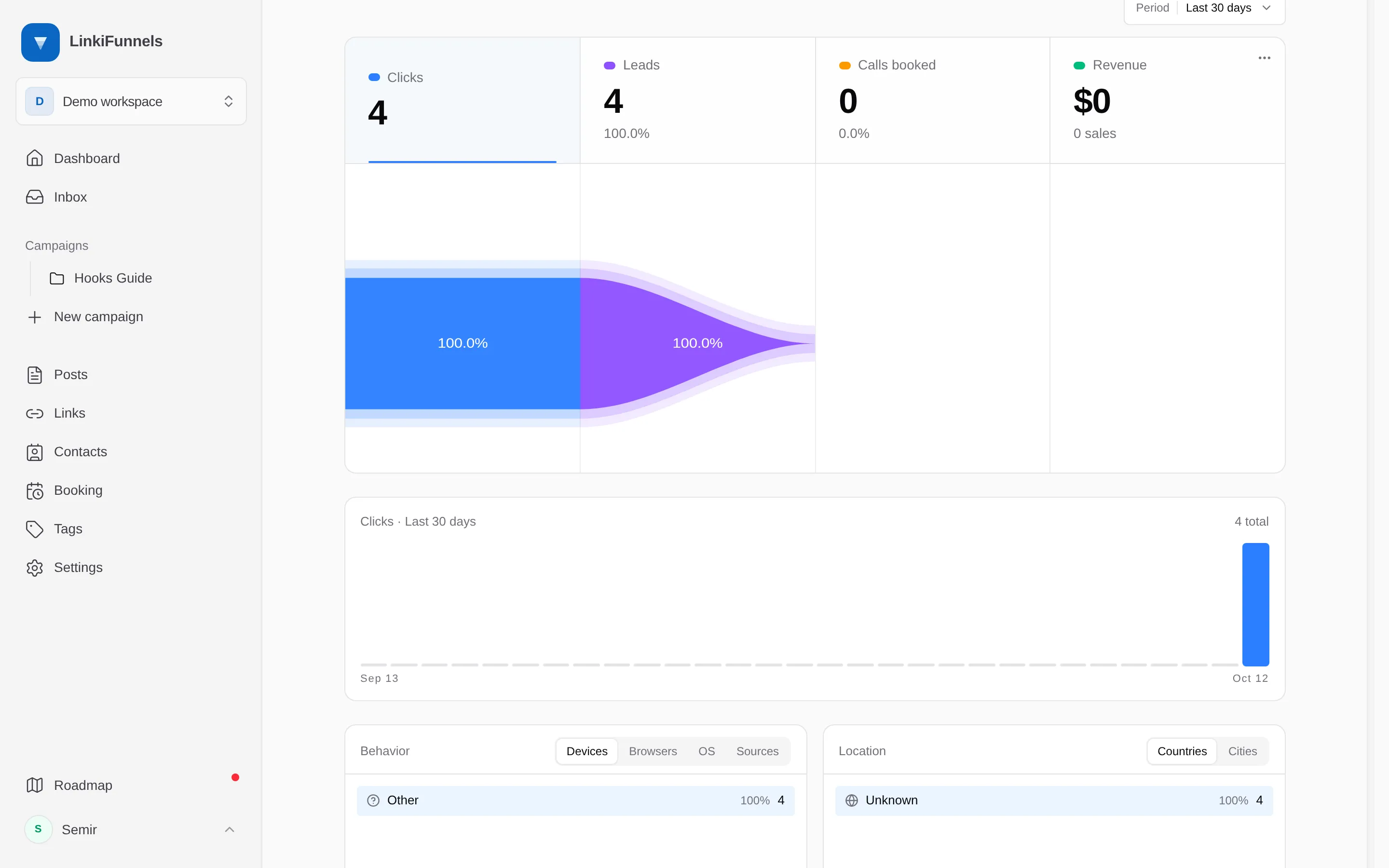Switch to the Browsers tab
Image resolution: width=1389 pixels, height=868 pixels.
[x=653, y=751]
